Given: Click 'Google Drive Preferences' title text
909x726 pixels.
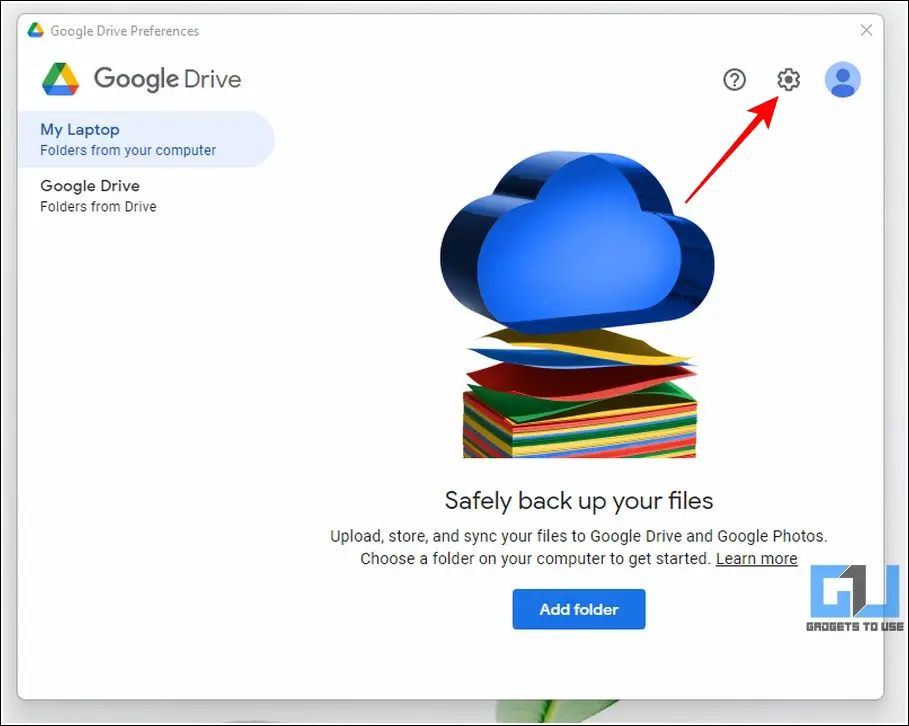Looking at the screenshot, I should (x=125, y=31).
